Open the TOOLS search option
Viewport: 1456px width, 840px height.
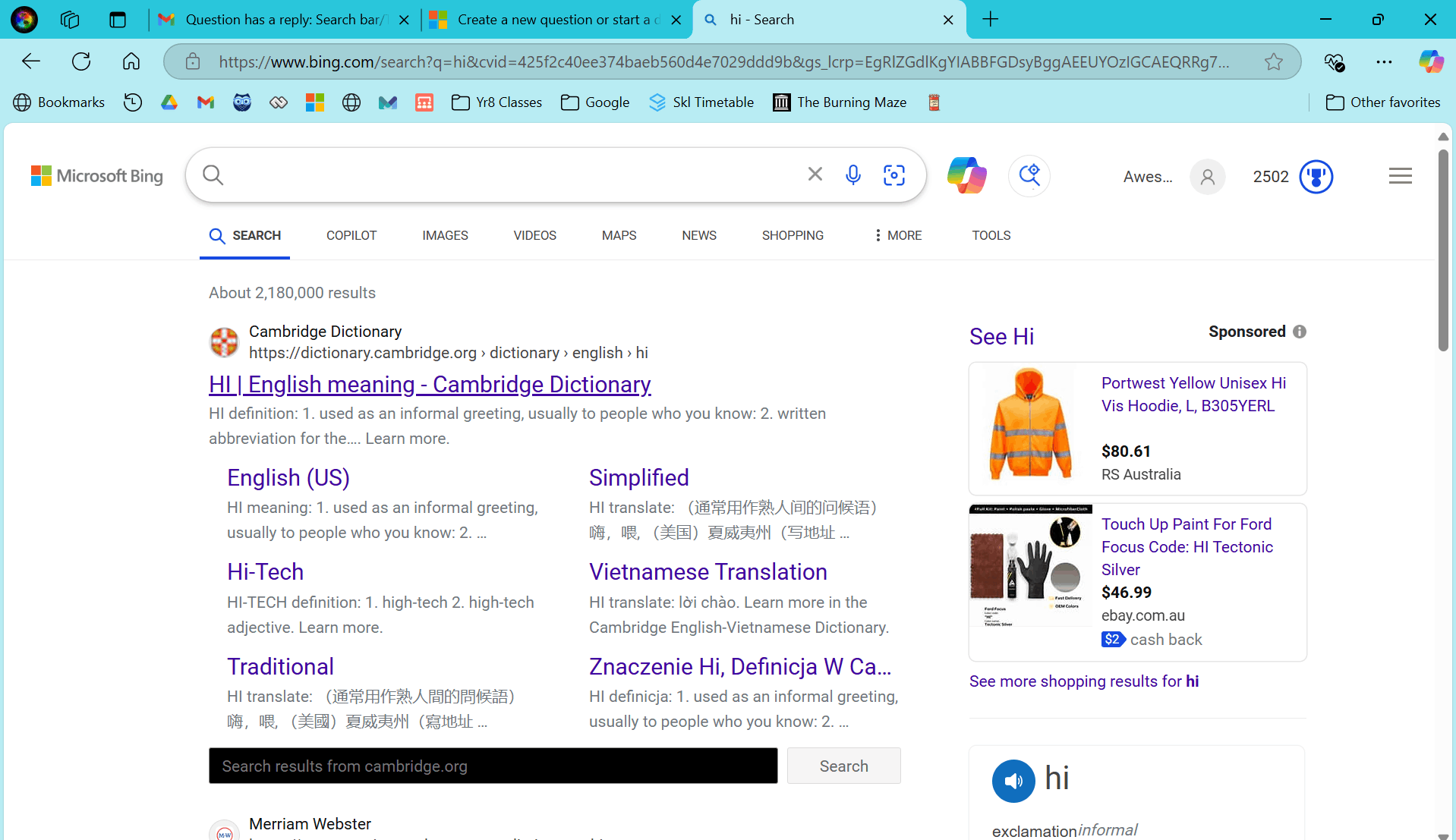pos(991,235)
